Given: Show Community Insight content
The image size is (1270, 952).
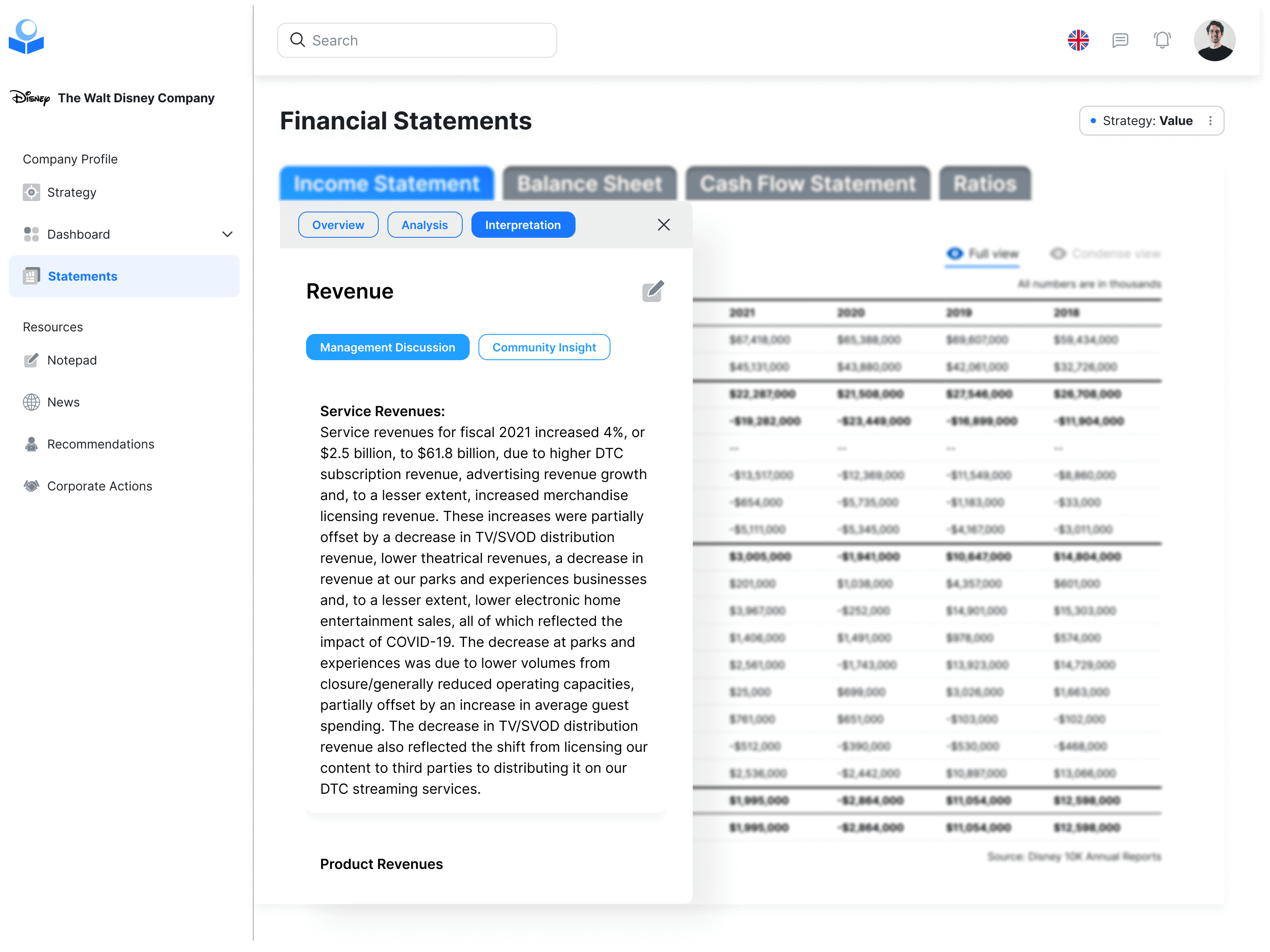Looking at the screenshot, I should (x=544, y=347).
